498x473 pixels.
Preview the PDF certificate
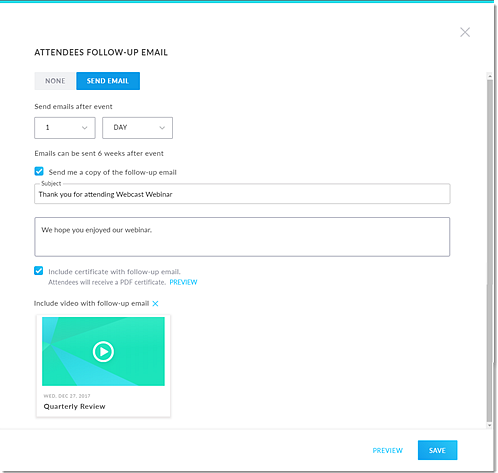click(183, 282)
